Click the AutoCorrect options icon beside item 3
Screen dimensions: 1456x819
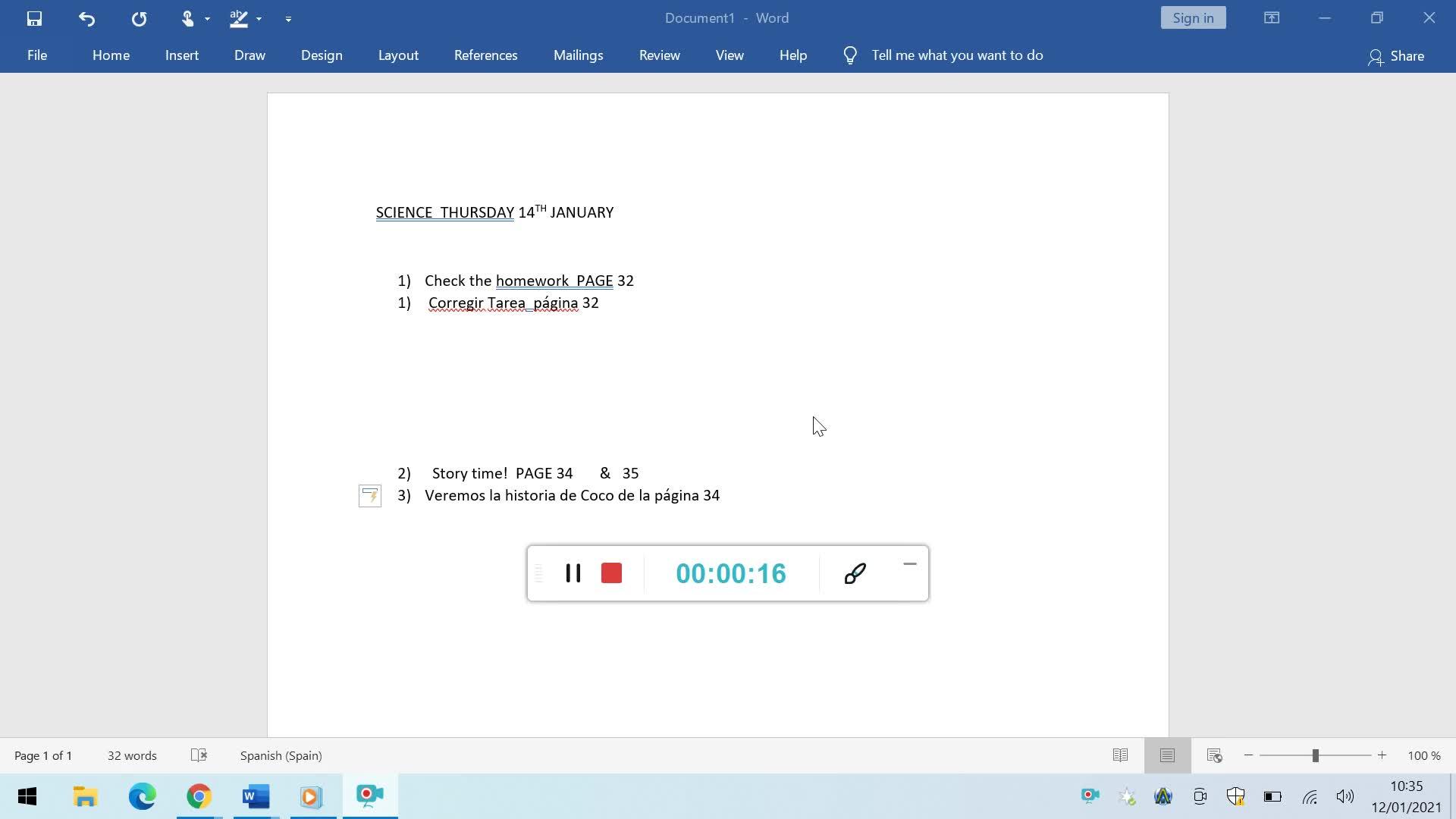[x=369, y=496]
